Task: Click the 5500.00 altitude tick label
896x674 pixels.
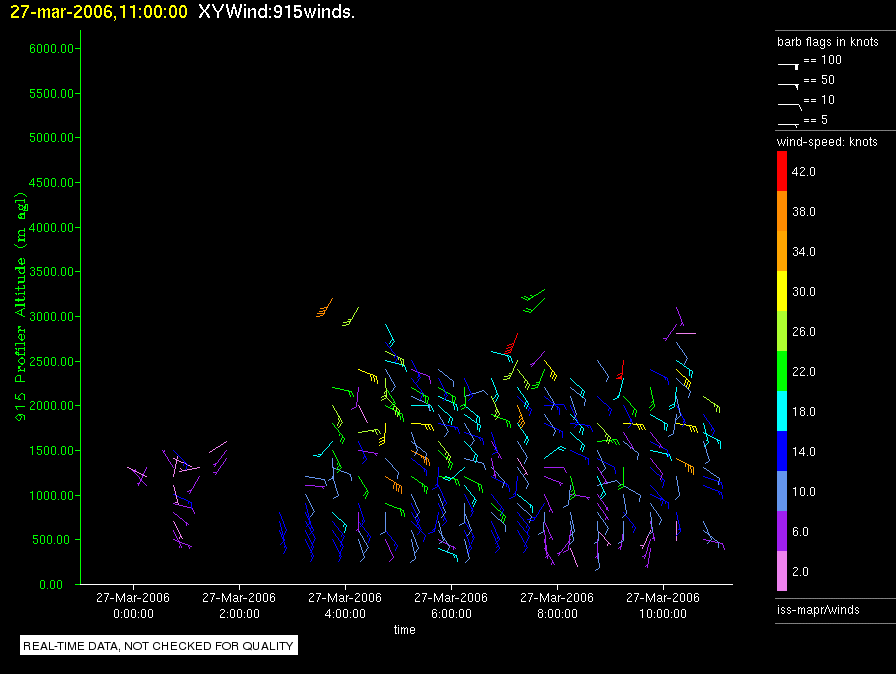Action: pos(51,94)
